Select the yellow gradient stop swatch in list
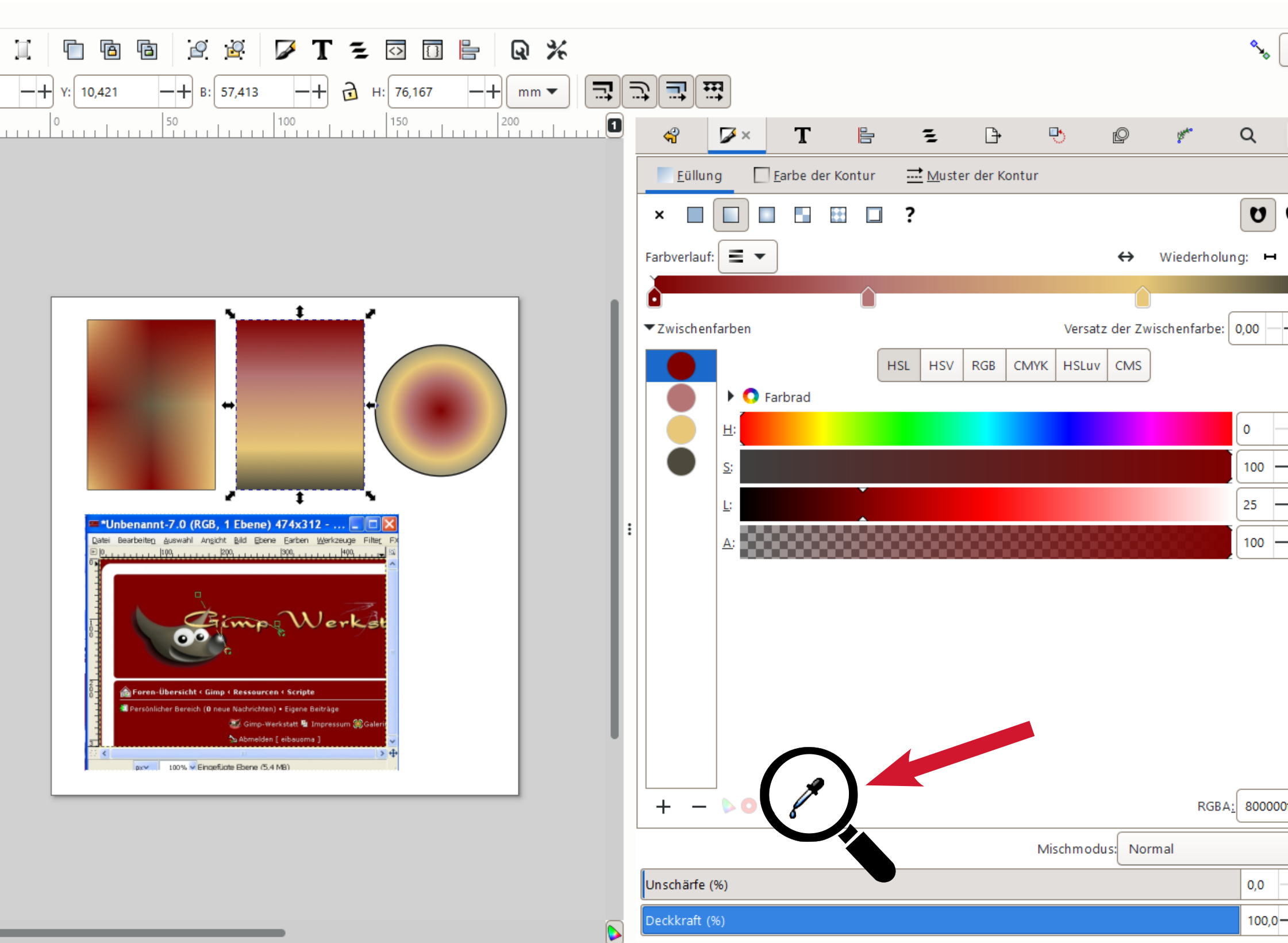The width and height of the screenshot is (1288, 943). pos(681,430)
